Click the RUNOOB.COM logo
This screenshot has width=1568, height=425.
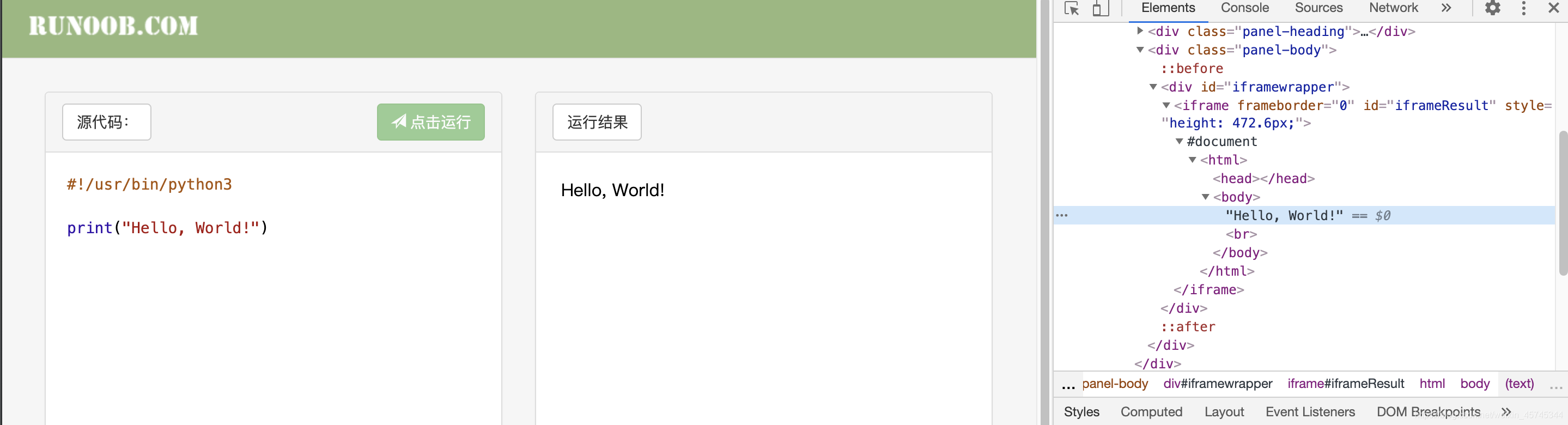[x=113, y=26]
